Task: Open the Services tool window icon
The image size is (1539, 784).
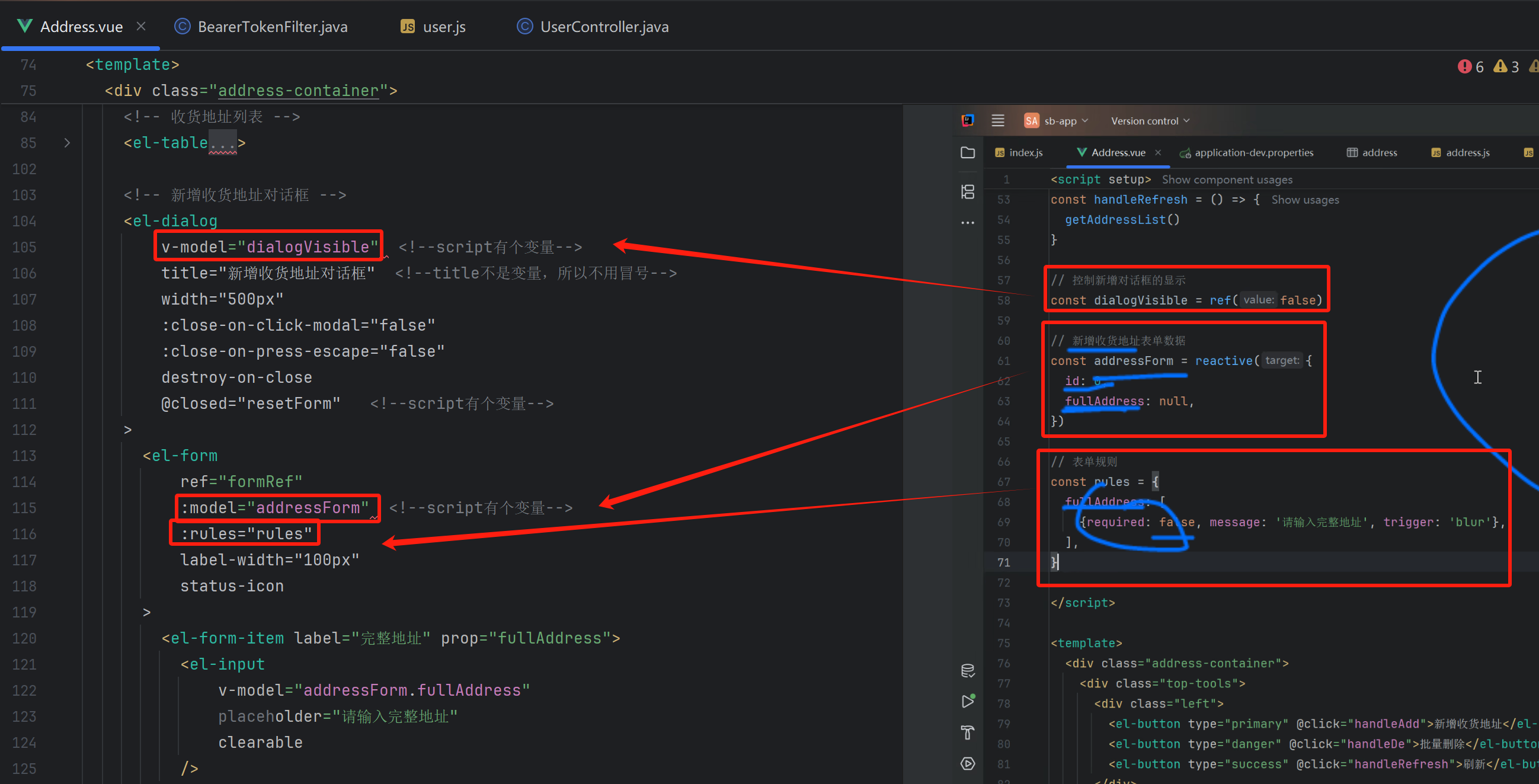Action: pyautogui.click(x=968, y=764)
